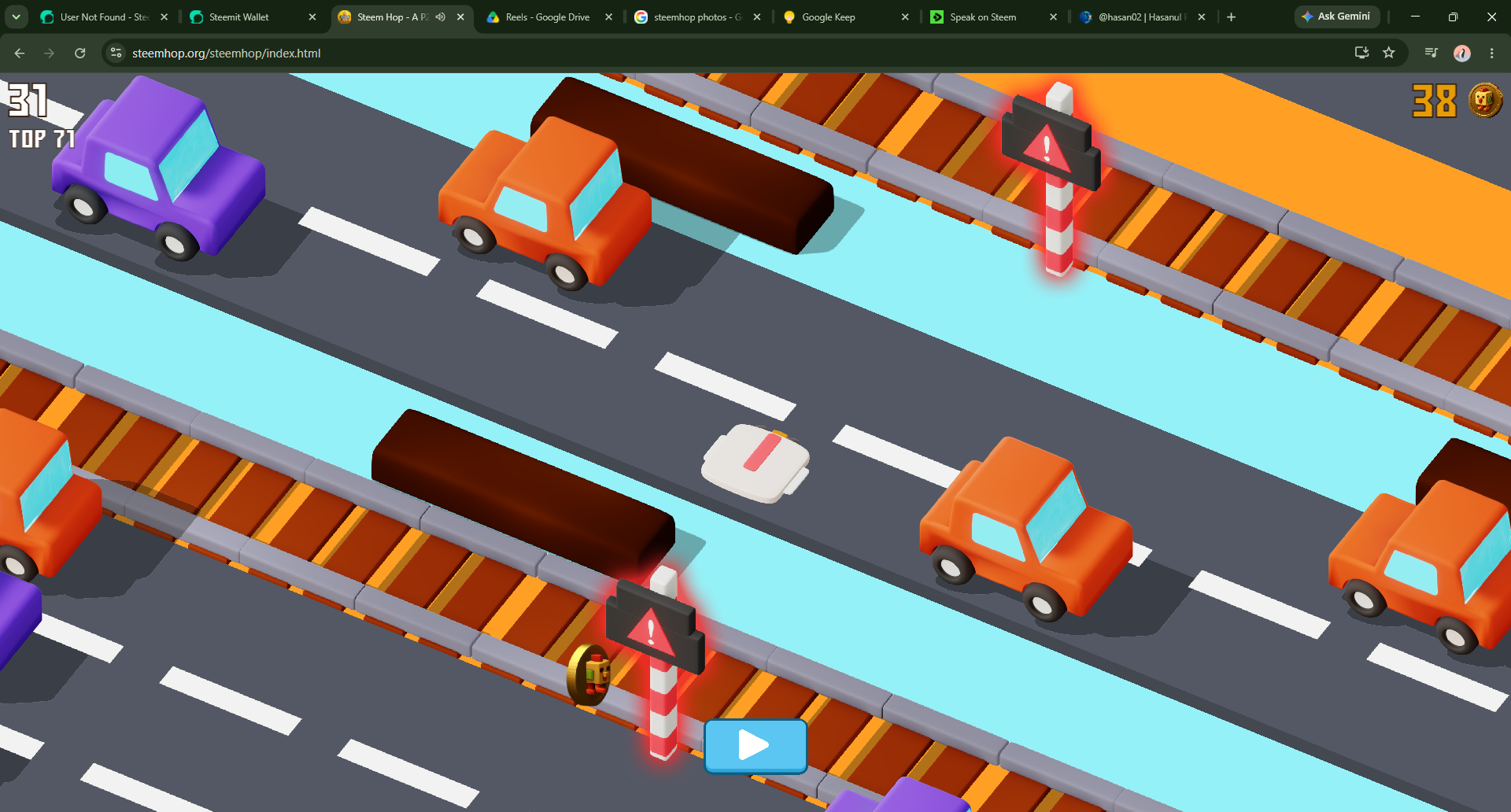The image size is (1511, 812).
Task: Close the Steem Hop tab
Action: click(x=460, y=17)
